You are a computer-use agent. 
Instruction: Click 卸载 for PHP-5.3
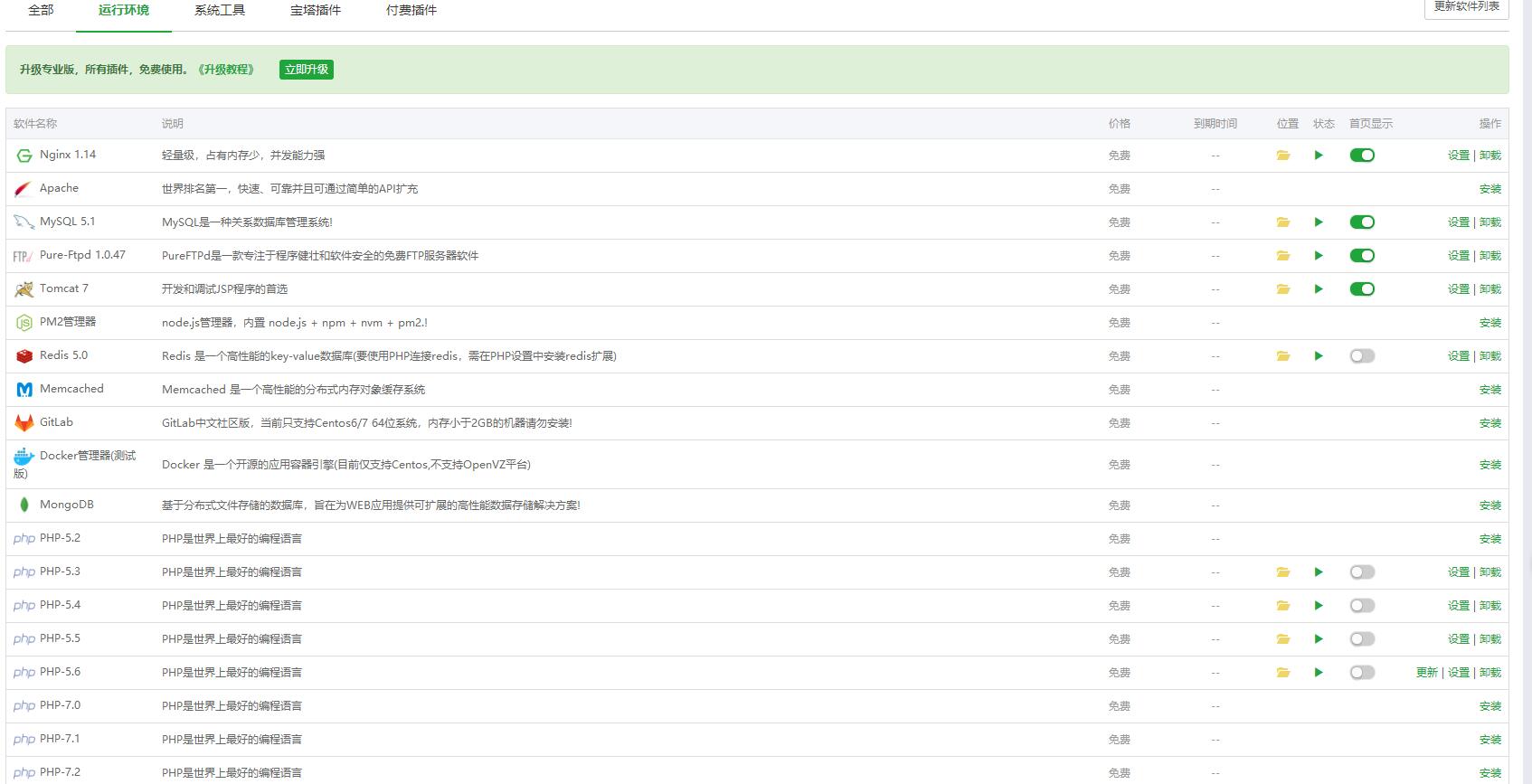point(1490,572)
